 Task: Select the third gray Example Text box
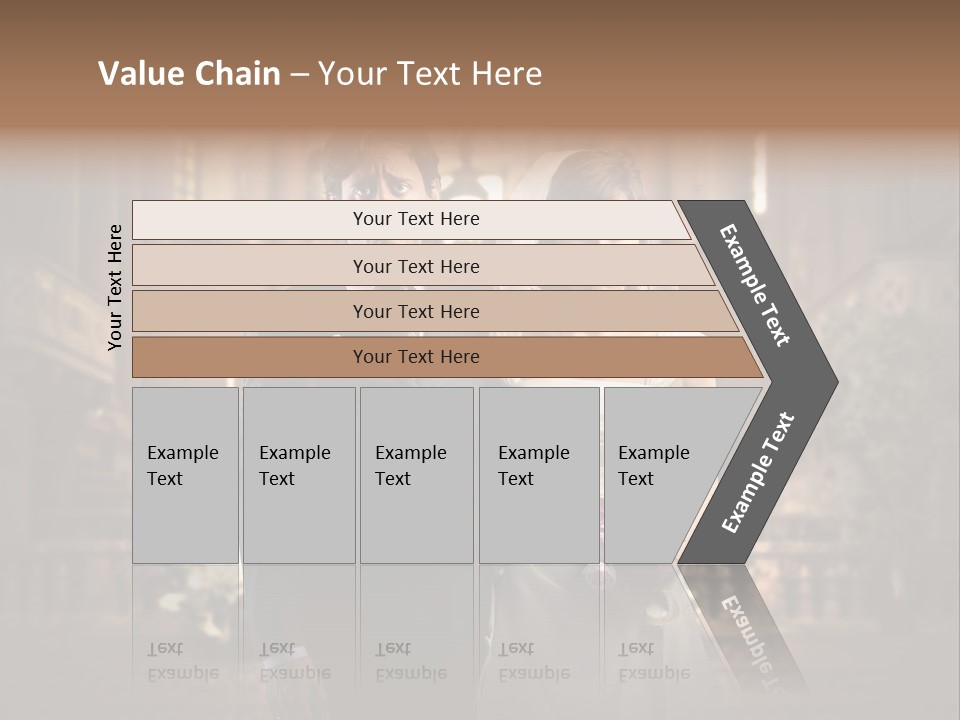(x=417, y=475)
